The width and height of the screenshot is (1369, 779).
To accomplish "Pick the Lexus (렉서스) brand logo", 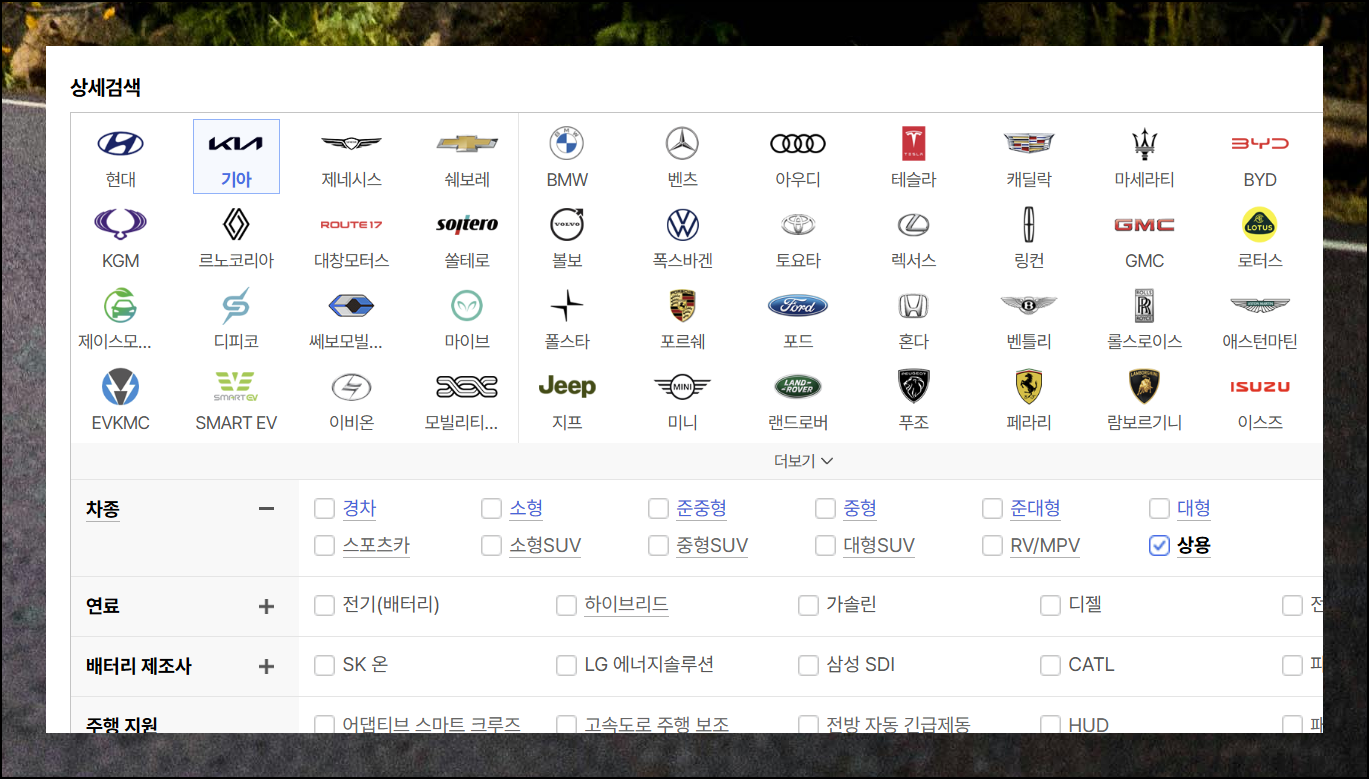I will (914, 224).
